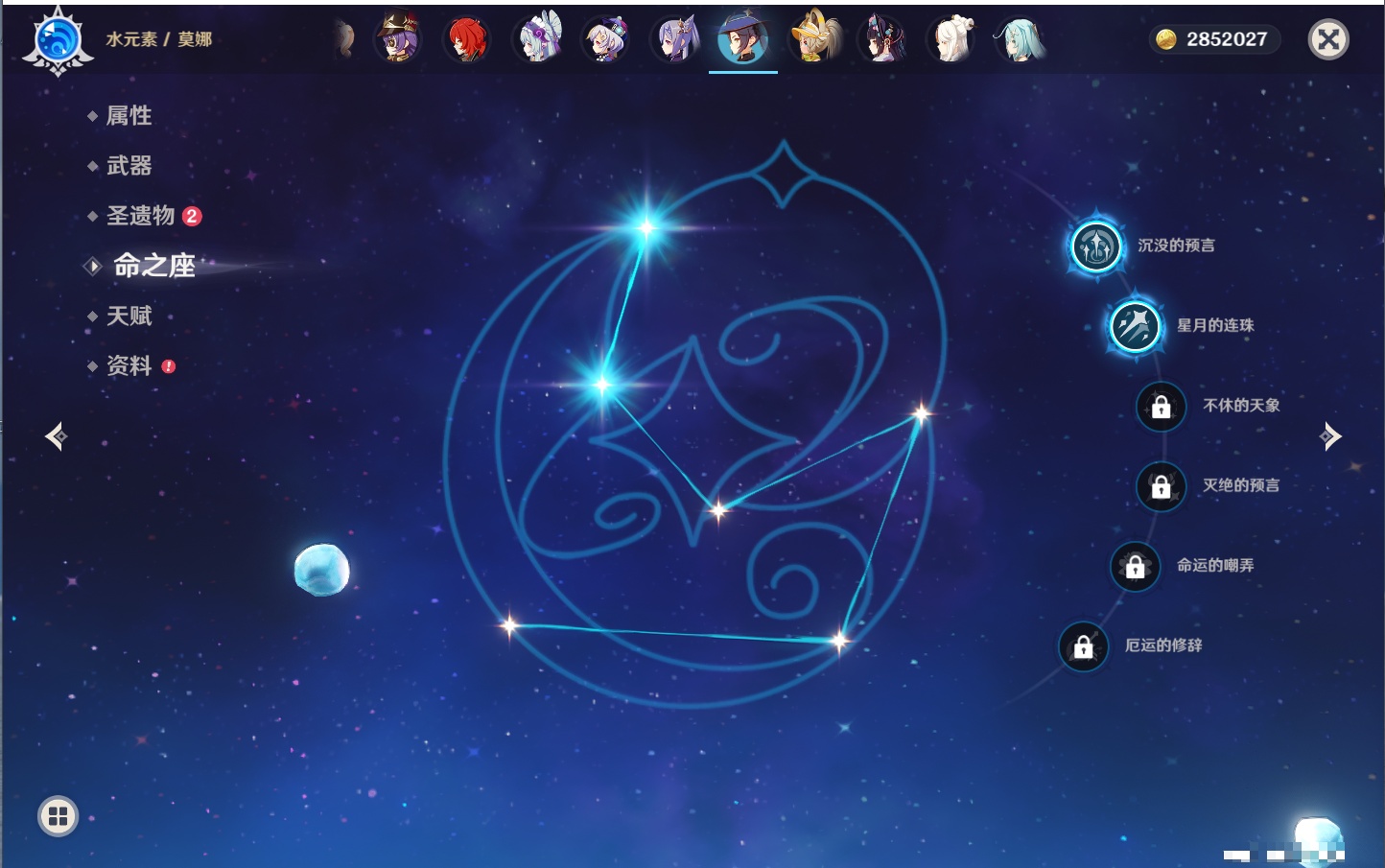This screenshot has width=1385, height=868.
Task: Switch to the previous character with left arrow
Action: (x=56, y=436)
